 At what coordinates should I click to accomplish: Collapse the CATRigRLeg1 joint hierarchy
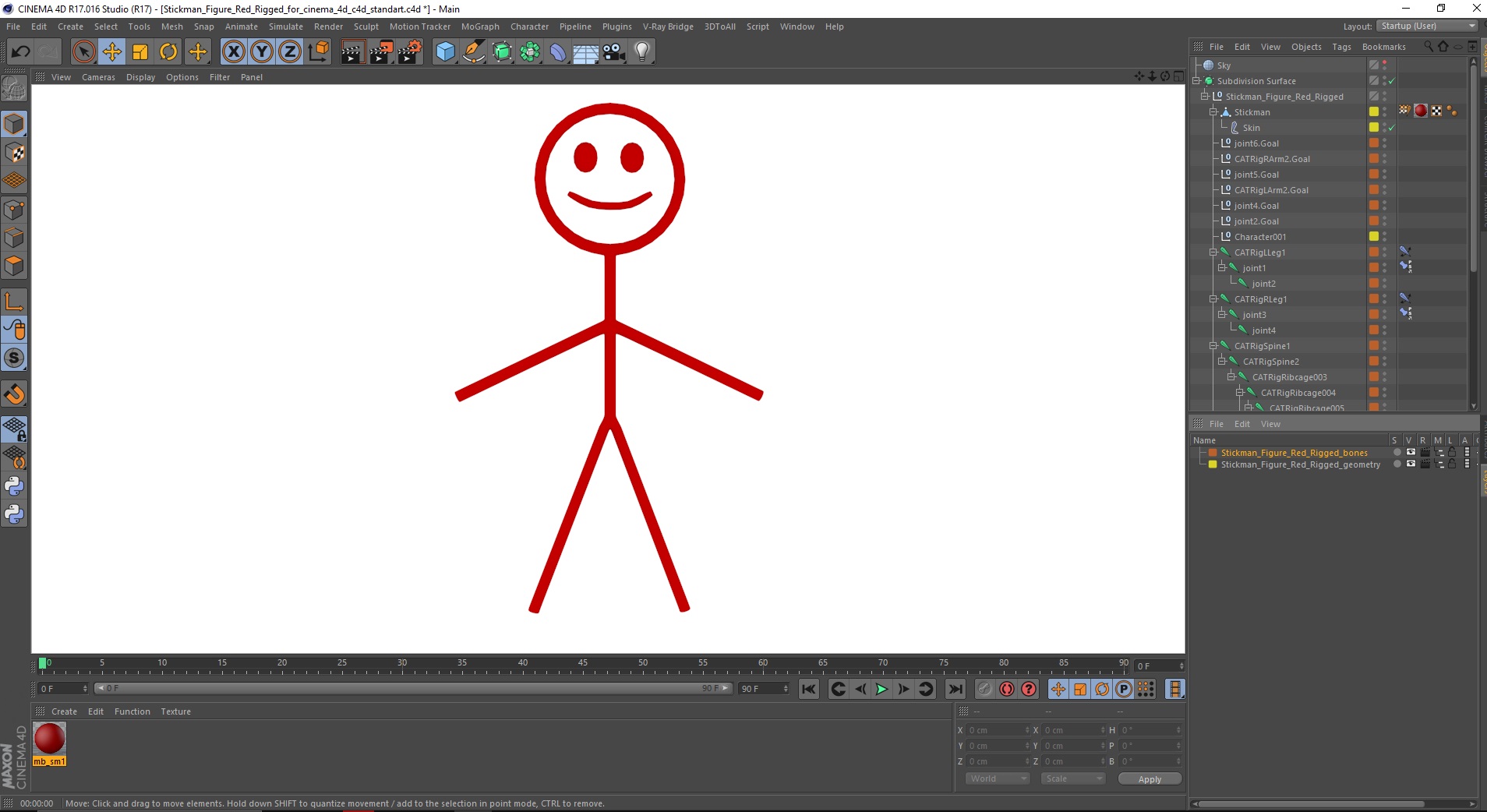point(1213,298)
